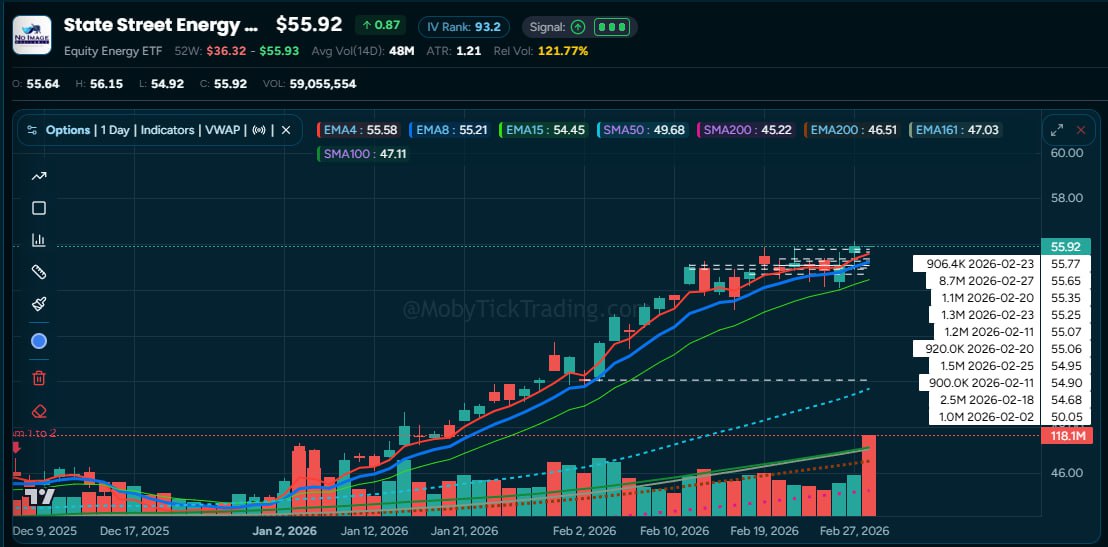Image resolution: width=1108 pixels, height=547 pixels.
Task: Expand chart to fullscreen
Action: pyautogui.click(x=1056, y=130)
